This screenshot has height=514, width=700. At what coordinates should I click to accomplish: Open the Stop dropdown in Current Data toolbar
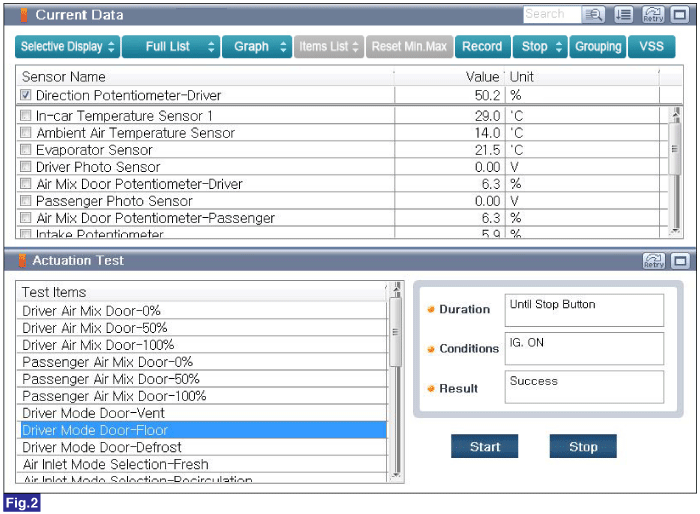[540, 47]
